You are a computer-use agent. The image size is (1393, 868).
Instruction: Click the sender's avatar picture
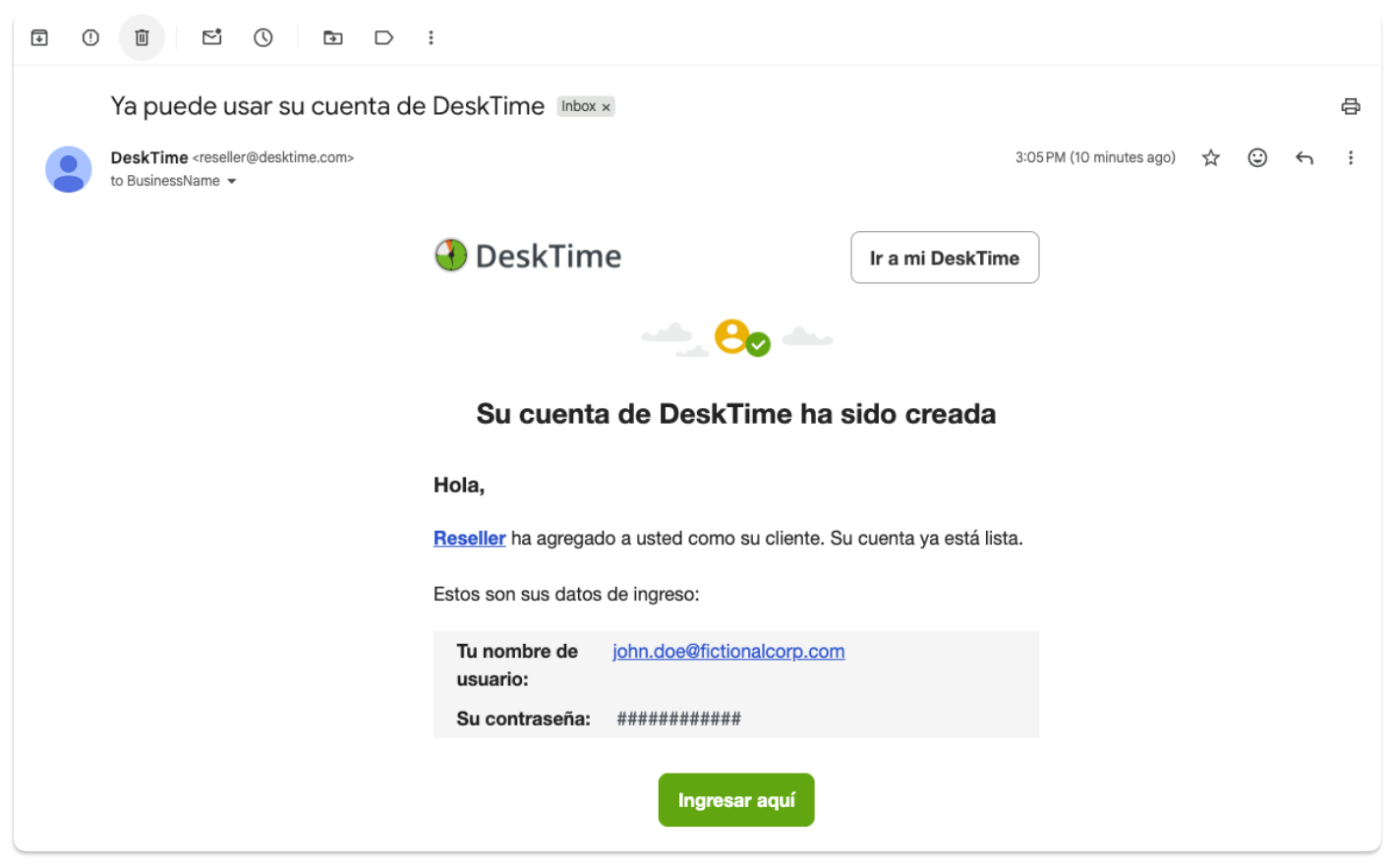click(x=69, y=169)
